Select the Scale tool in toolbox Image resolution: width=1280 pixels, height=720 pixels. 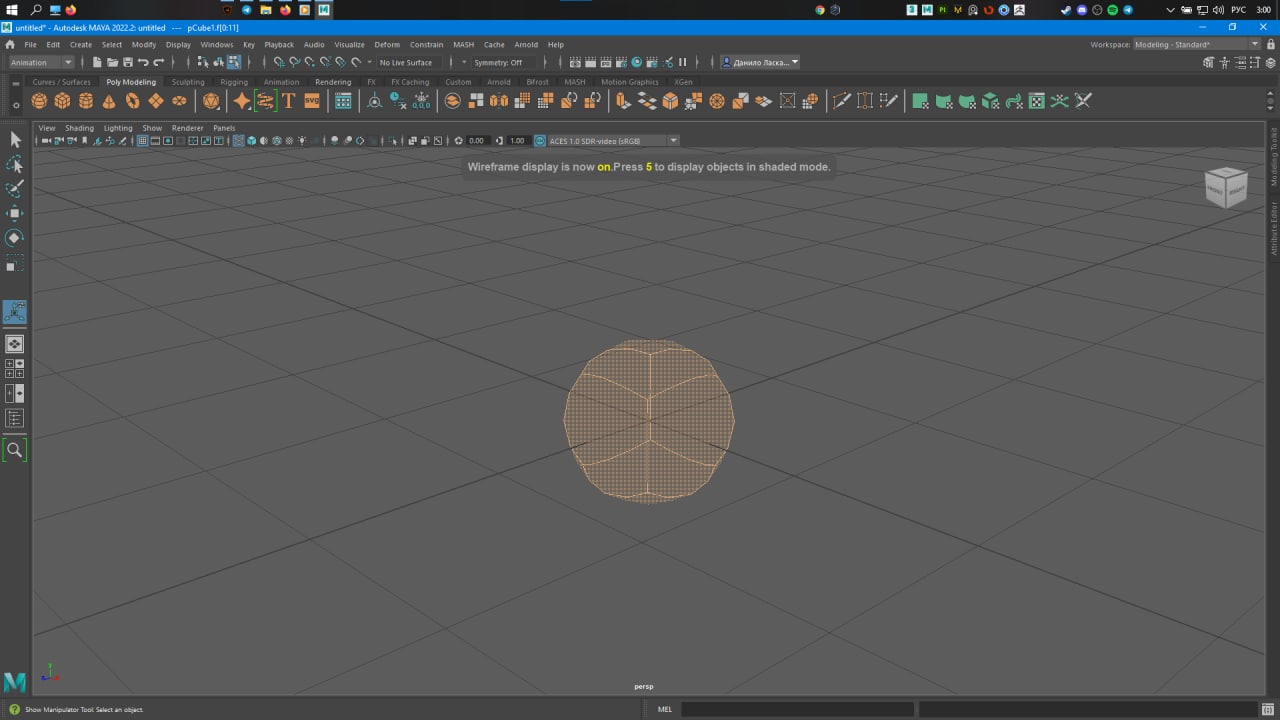[x=15, y=264]
